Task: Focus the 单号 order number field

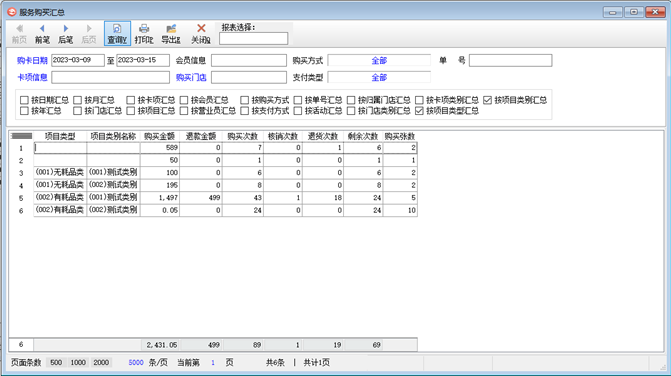Action: (x=511, y=60)
